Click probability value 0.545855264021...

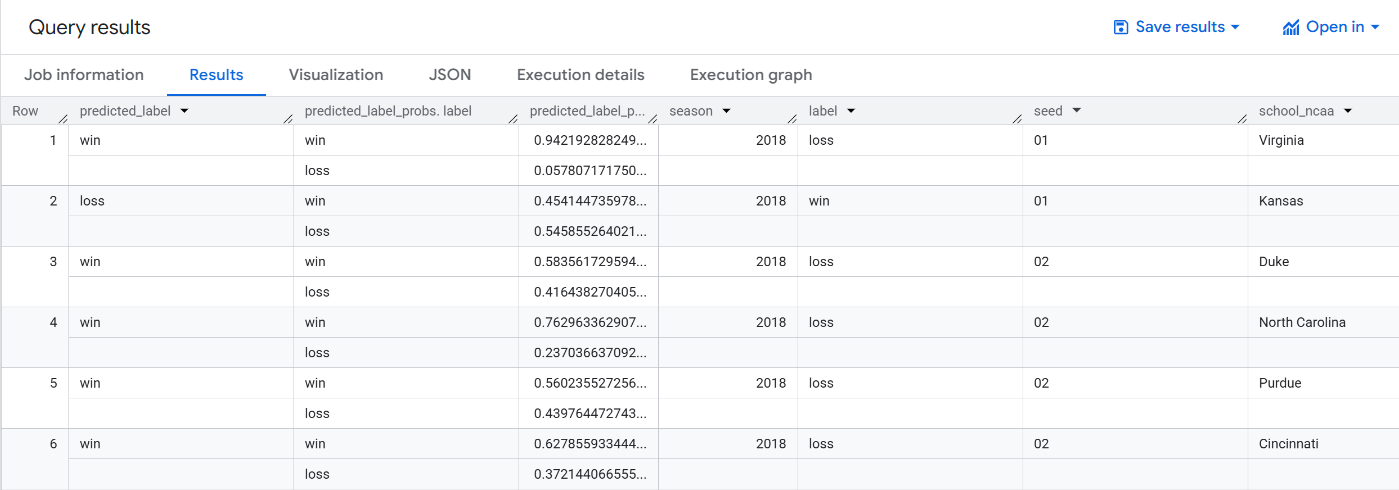[x=588, y=231]
